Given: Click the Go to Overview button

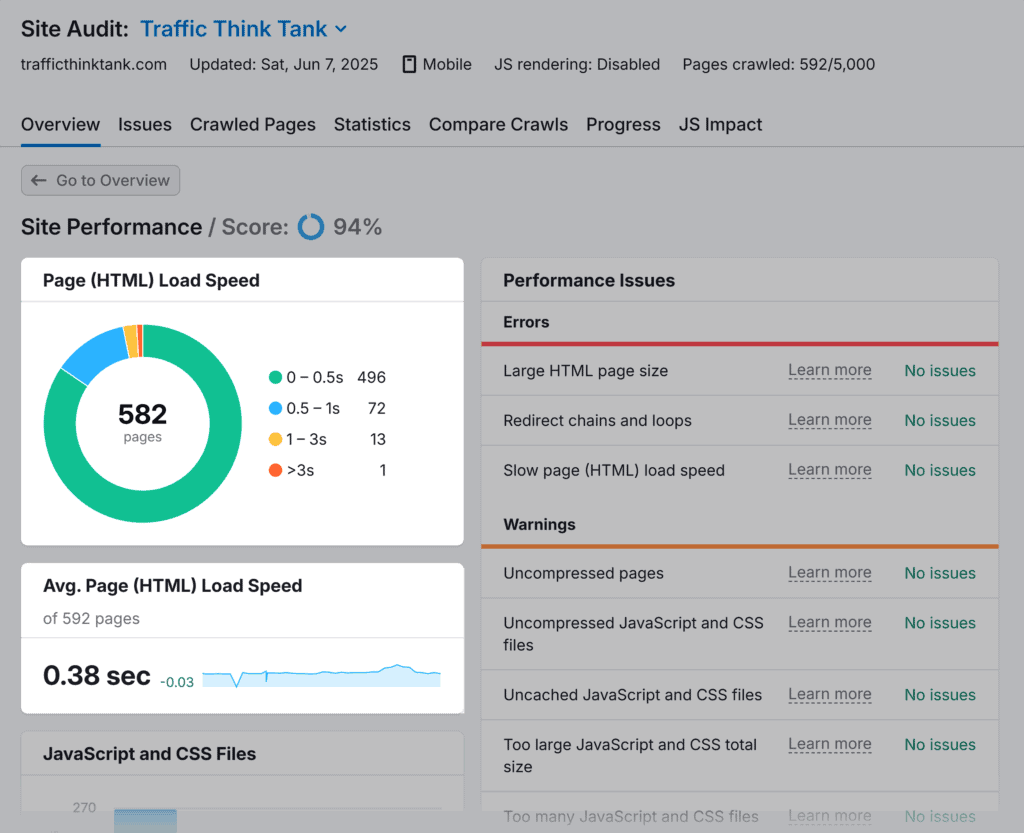Looking at the screenshot, I should (x=100, y=180).
